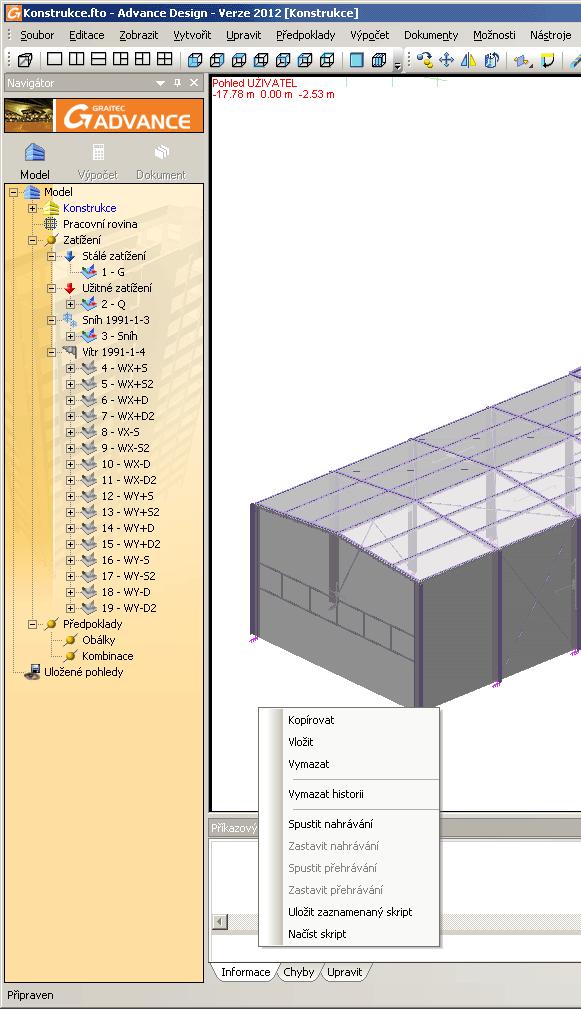Click the Kombinace node icon
The image size is (581, 1009).
click(x=71, y=656)
